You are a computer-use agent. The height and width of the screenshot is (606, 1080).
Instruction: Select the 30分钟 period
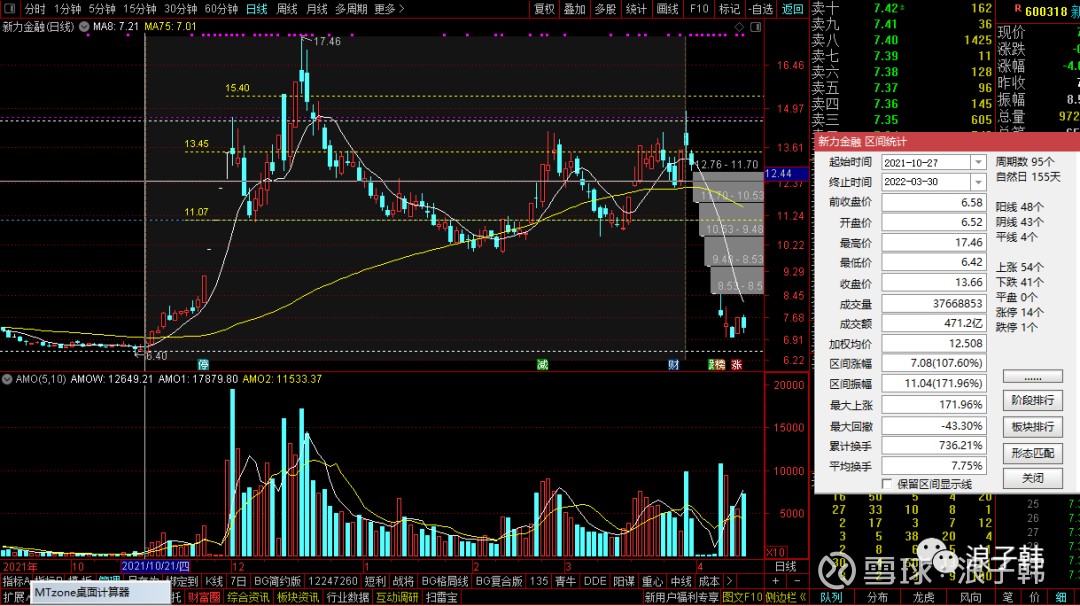(180, 9)
